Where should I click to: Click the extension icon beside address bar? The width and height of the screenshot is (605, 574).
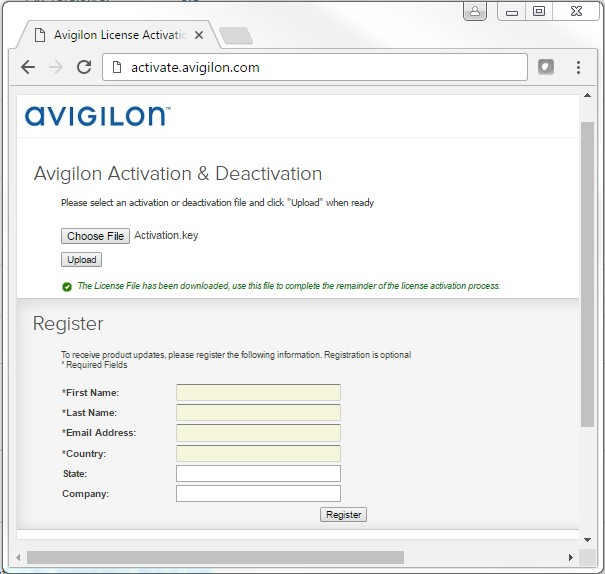tap(546, 67)
